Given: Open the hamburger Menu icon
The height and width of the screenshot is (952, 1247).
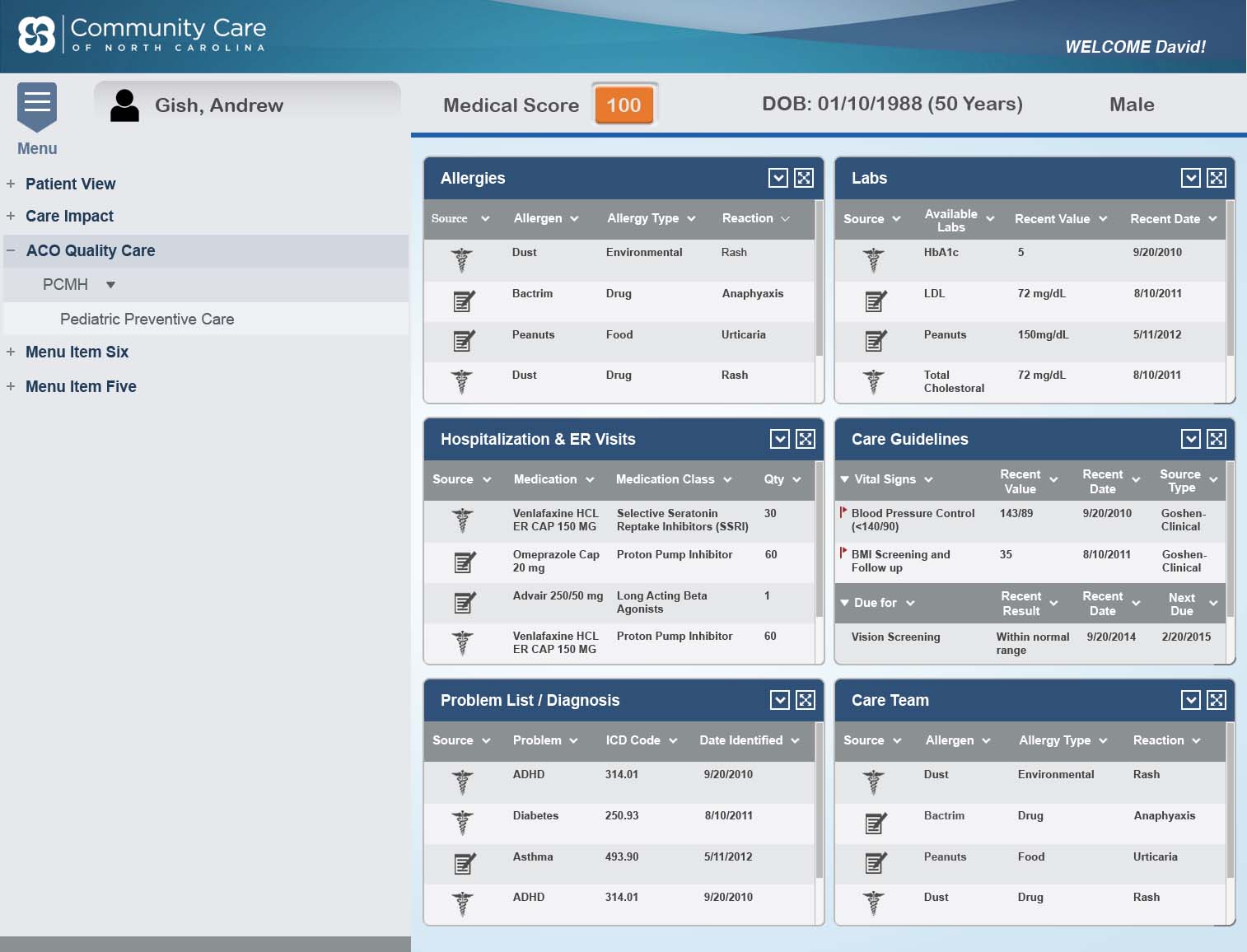Looking at the screenshot, I should [37, 105].
